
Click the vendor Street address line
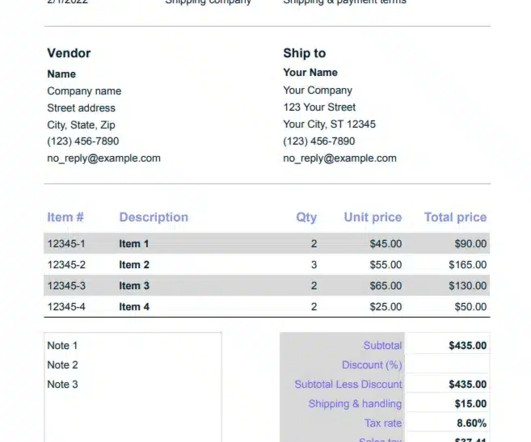81,108
